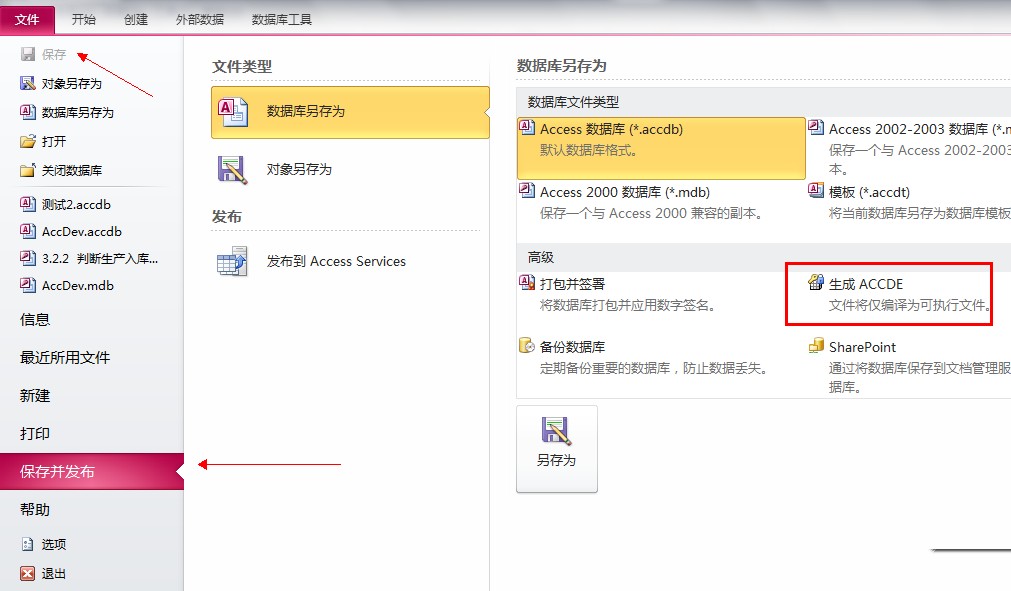Select 生成 ACCDE option text

[866, 284]
